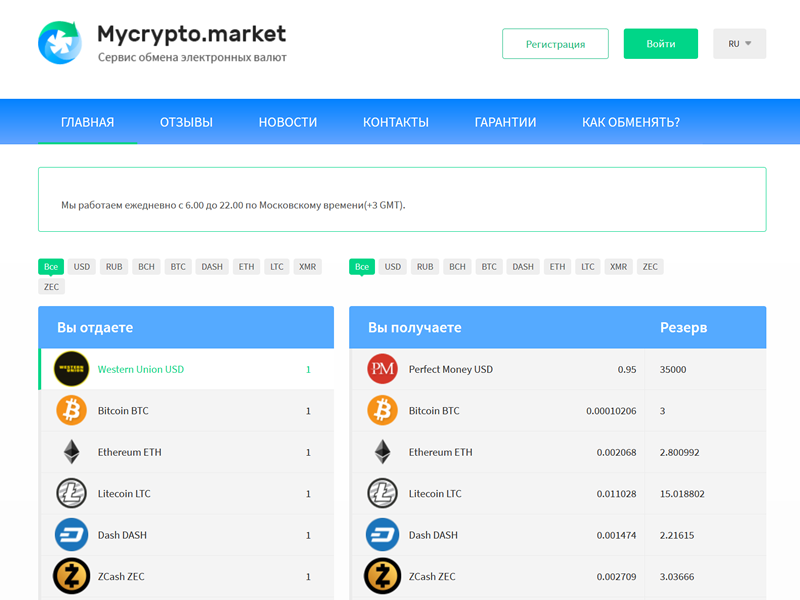Screen dimensions: 800x600
Task: Click the 15.018802 Litecoin reserve value
Action: (682, 494)
